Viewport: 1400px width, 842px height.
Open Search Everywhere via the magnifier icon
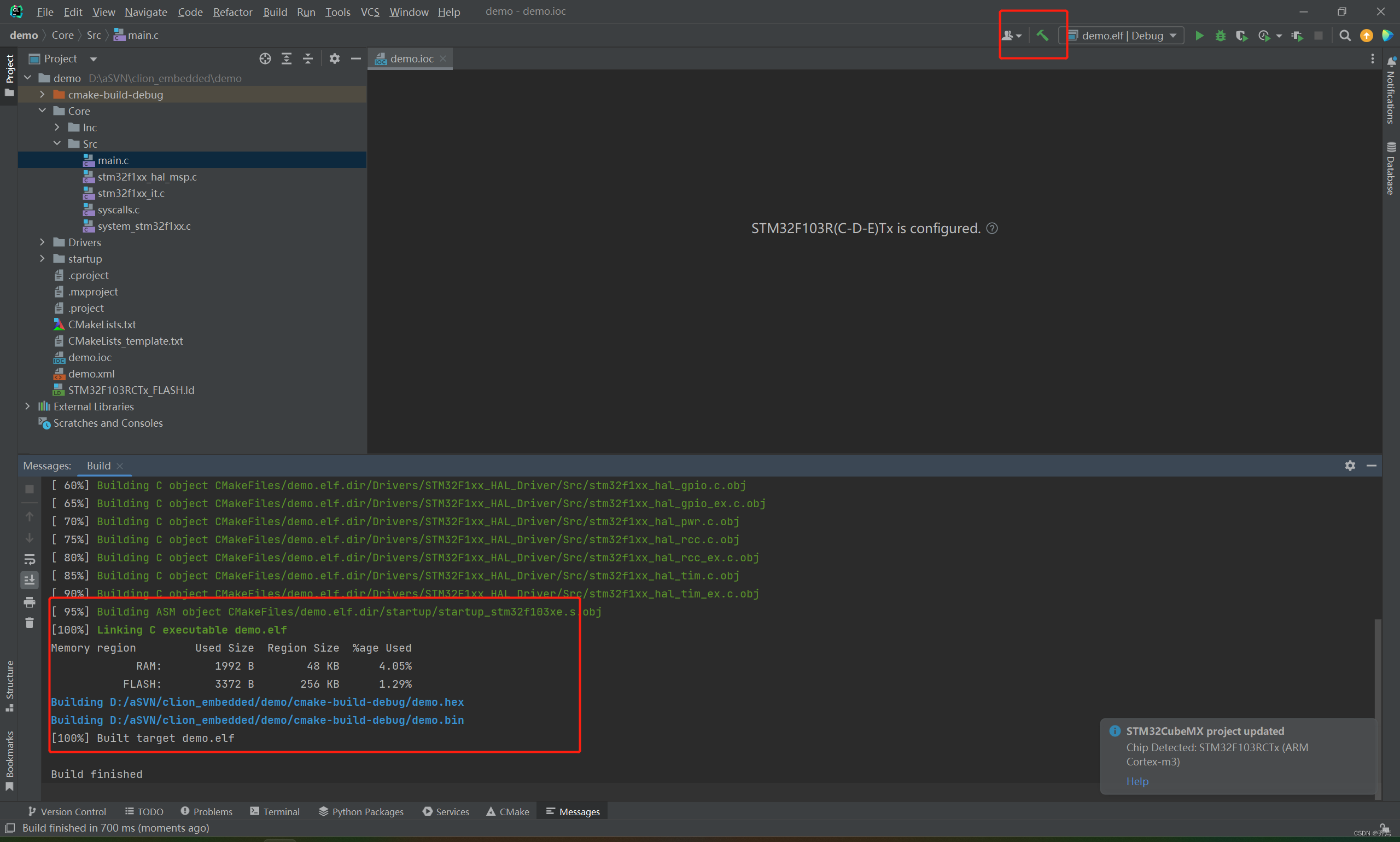point(1344,35)
